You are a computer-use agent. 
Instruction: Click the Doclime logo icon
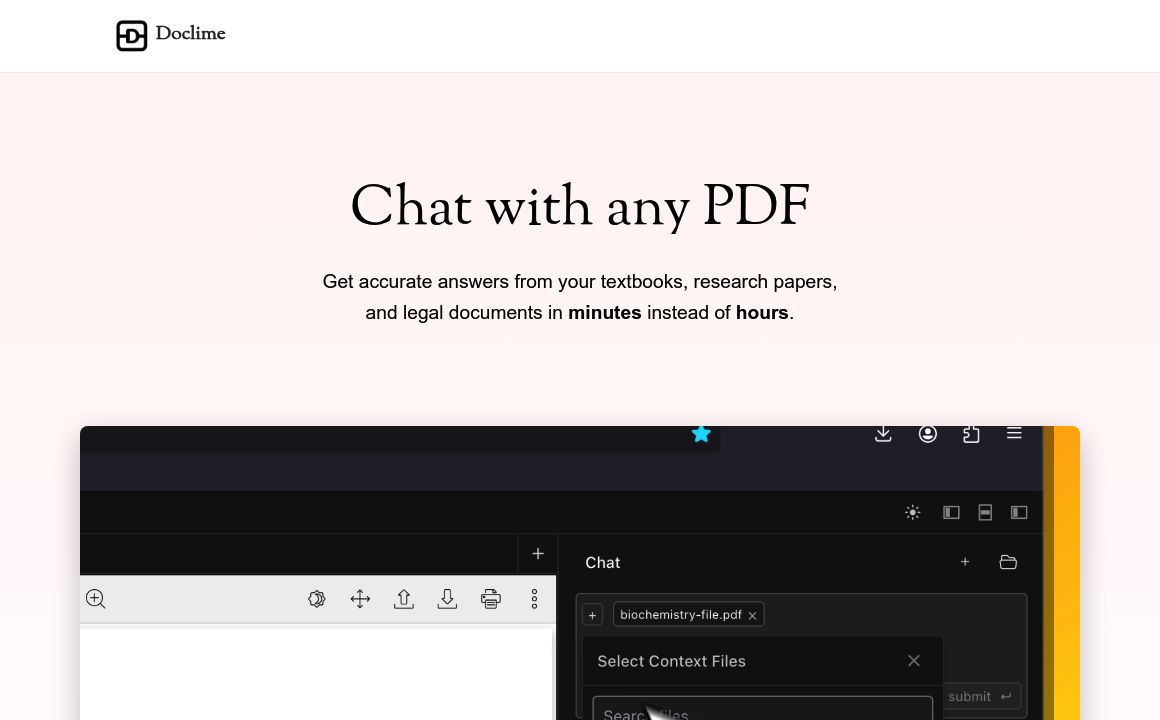(x=131, y=36)
